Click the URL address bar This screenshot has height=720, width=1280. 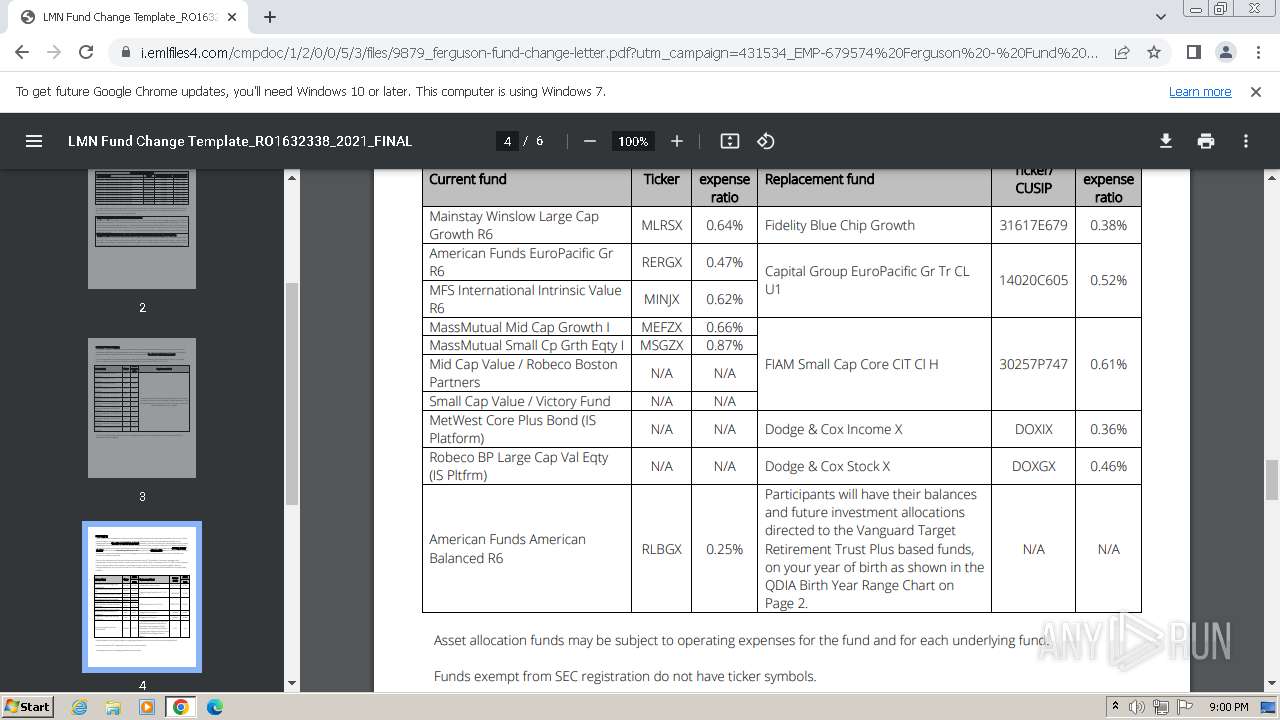[x=618, y=52]
